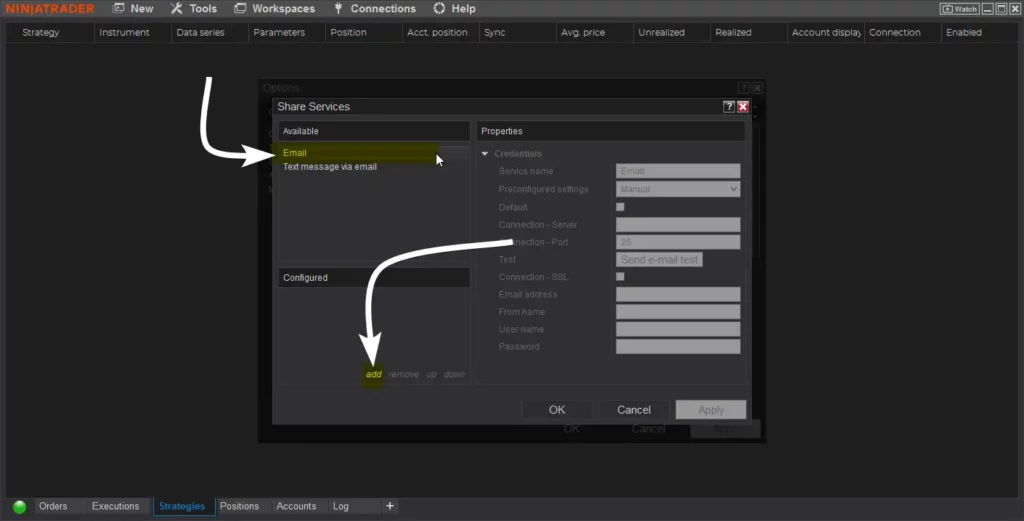The image size is (1024, 521).
Task: Add a new tab with plus icon
Action: pyautogui.click(x=390, y=506)
